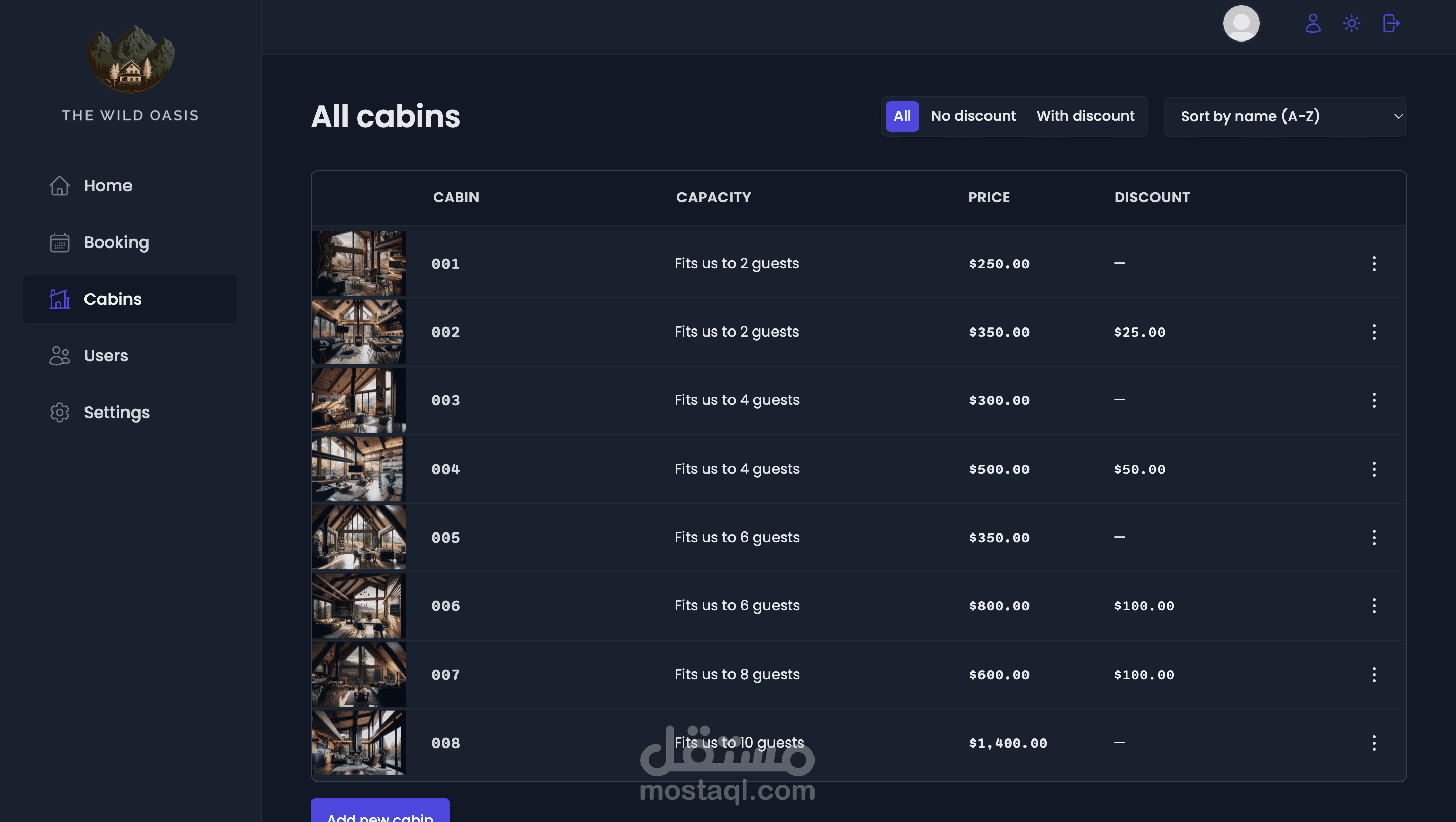Click the Users icon in sidebar
Viewport: 1456px width, 822px height.
tap(59, 356)
